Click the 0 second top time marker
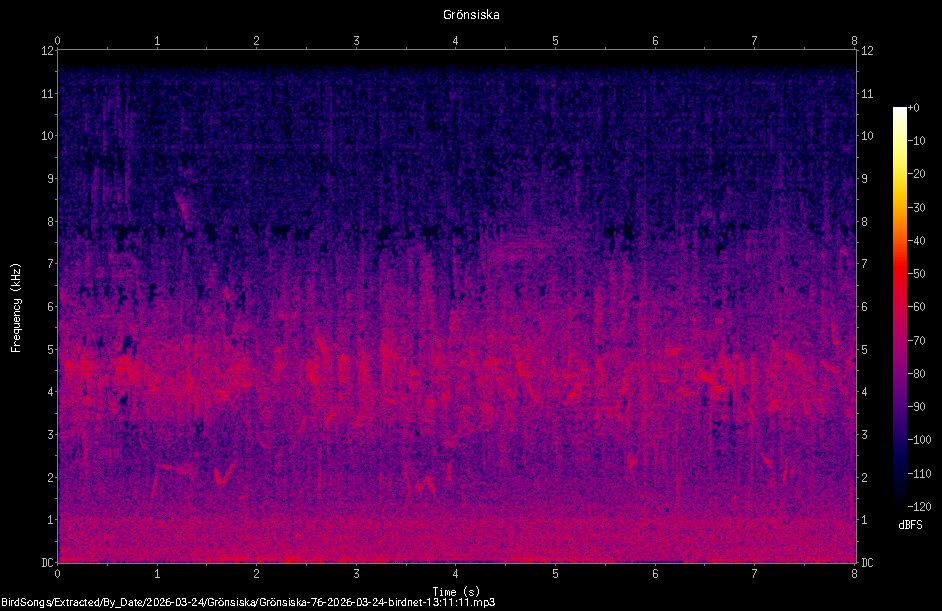This screenshot has width=942, height=611. pos(58,41)
